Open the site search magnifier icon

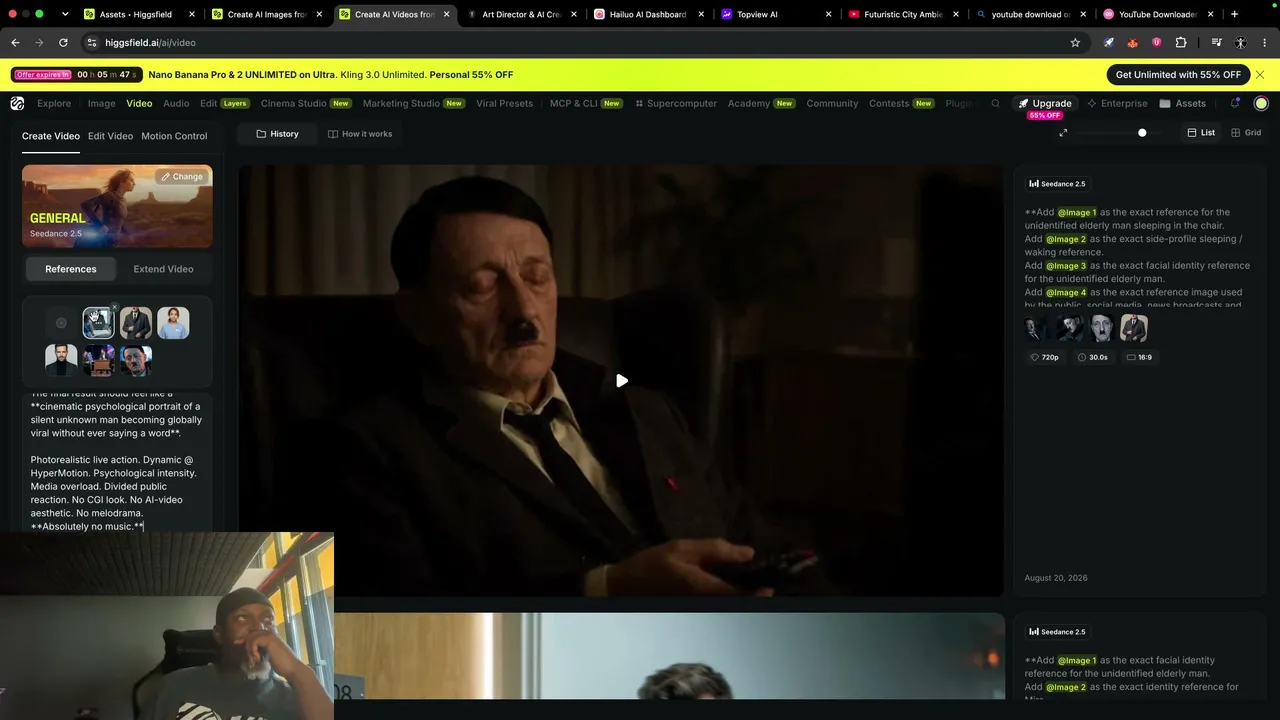(x=995, y=103)
